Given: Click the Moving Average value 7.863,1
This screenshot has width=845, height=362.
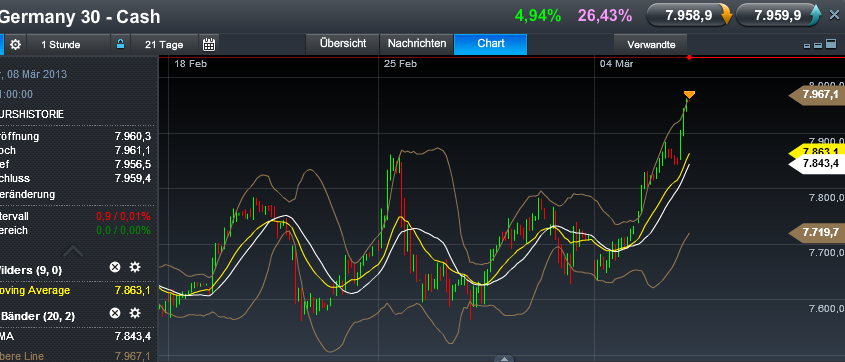Looking at the screenshot, I should click(132, 291).
